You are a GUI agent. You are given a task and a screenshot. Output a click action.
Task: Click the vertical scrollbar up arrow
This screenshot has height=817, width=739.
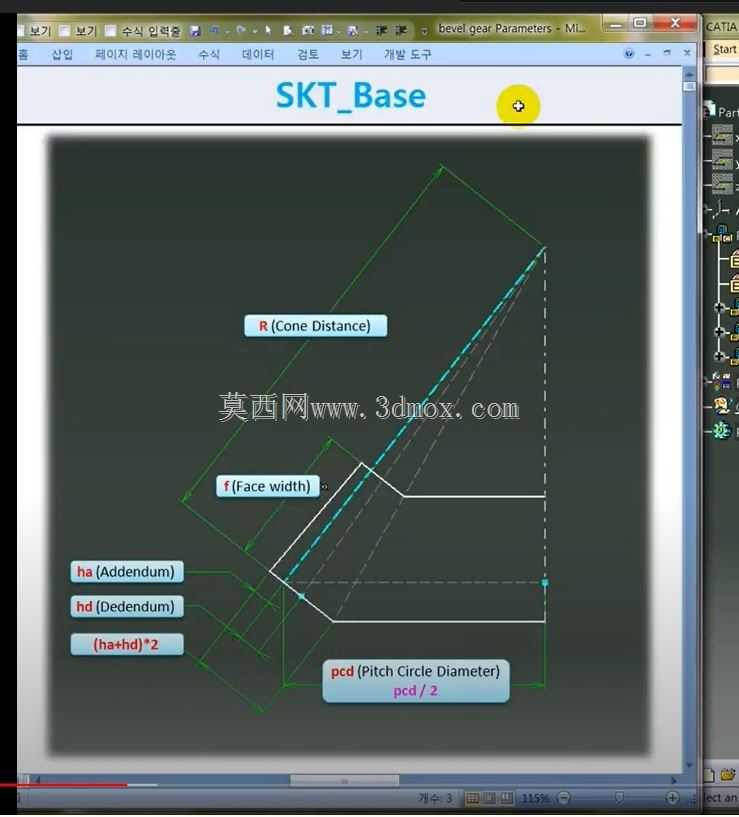pyautogui.click(x=689, y=73)
